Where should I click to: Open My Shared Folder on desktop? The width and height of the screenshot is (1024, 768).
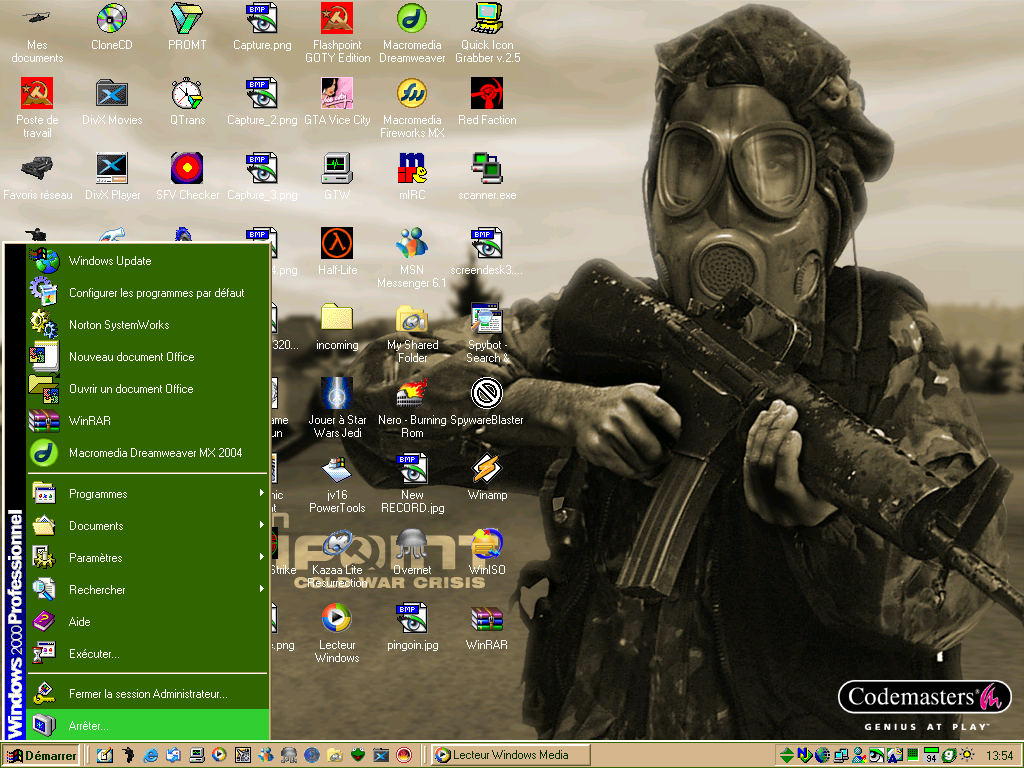click(412, 333)
